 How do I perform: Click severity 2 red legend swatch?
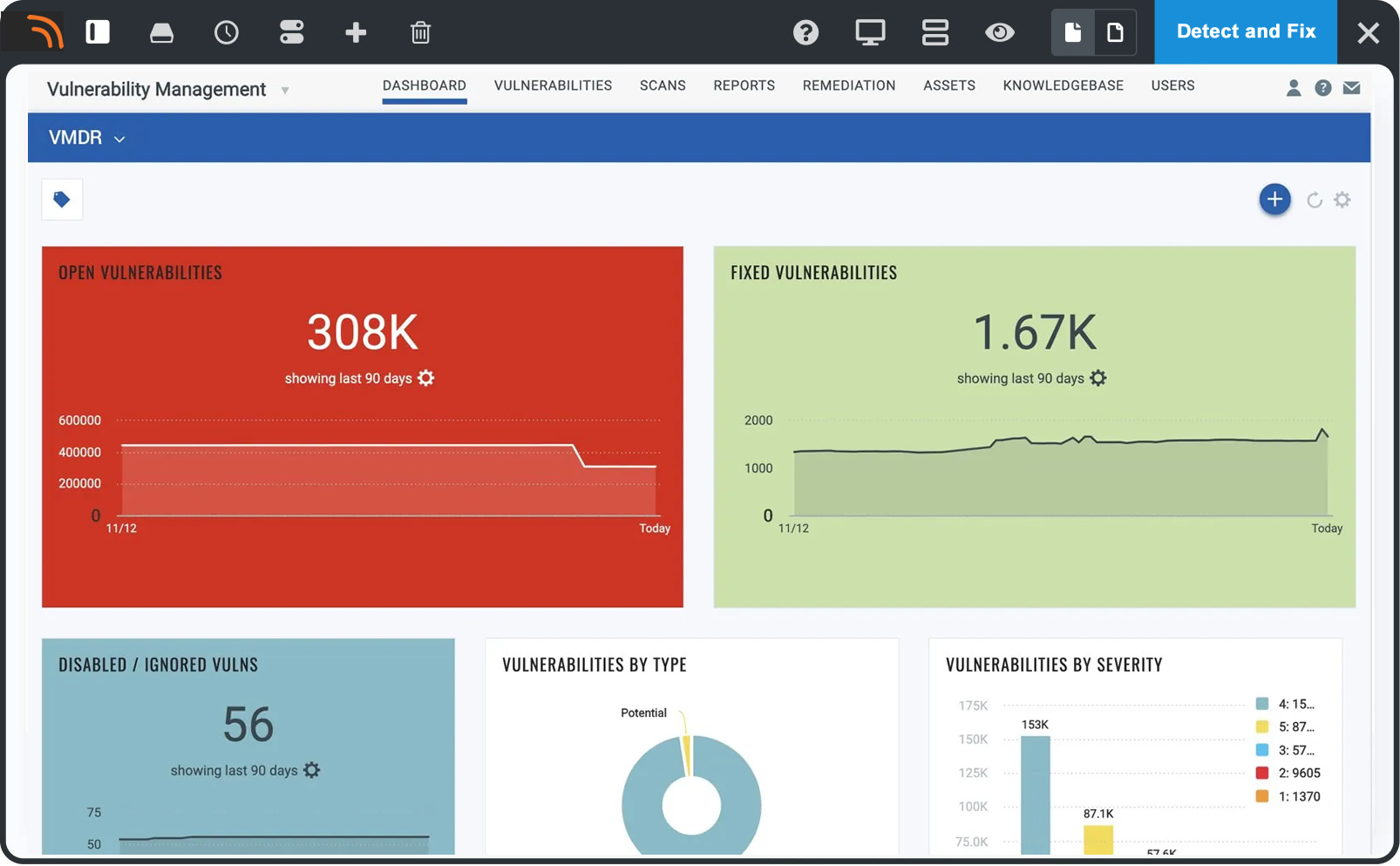[1261, 773]
